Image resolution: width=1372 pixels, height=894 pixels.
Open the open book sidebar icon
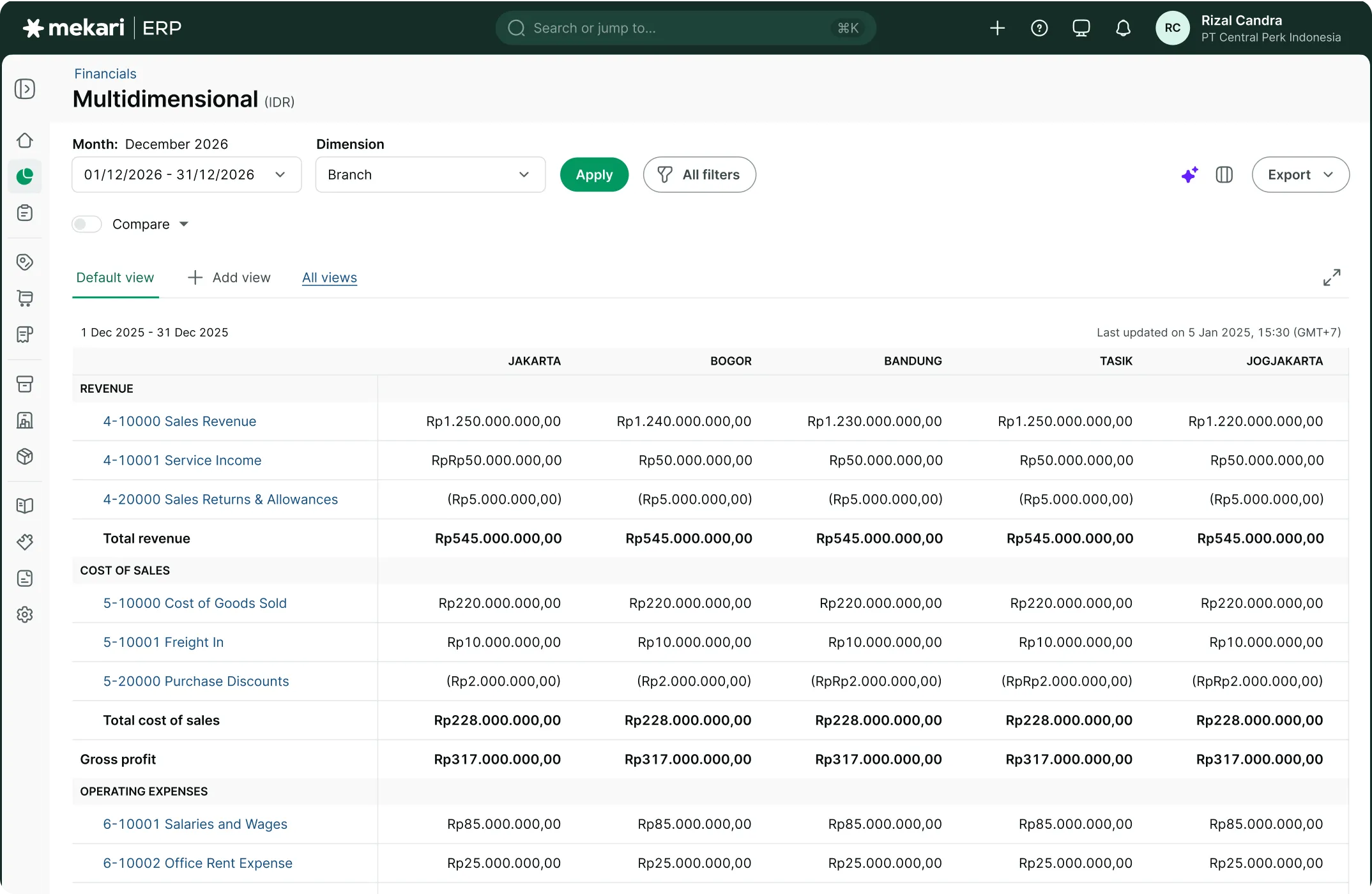click(x=25, y=506)
